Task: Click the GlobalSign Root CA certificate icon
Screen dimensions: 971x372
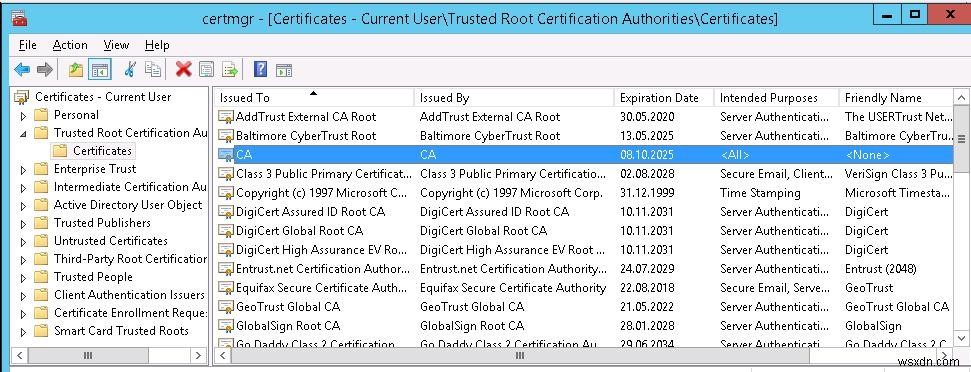Action: click(226, 326)
